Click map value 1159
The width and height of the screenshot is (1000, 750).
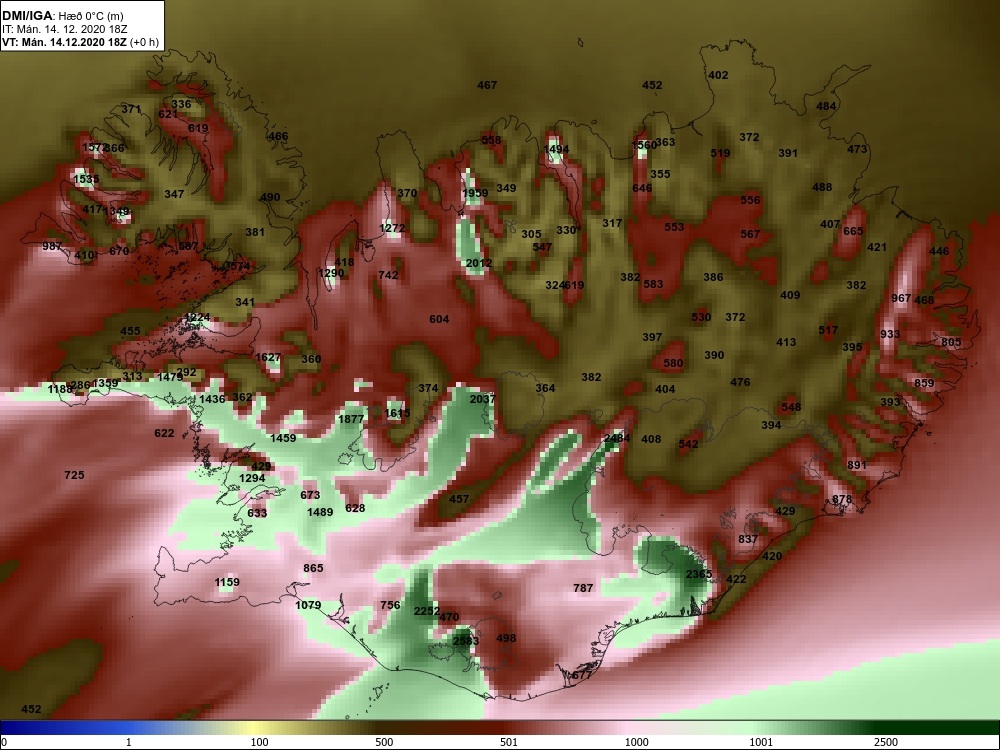coord(227,582)
